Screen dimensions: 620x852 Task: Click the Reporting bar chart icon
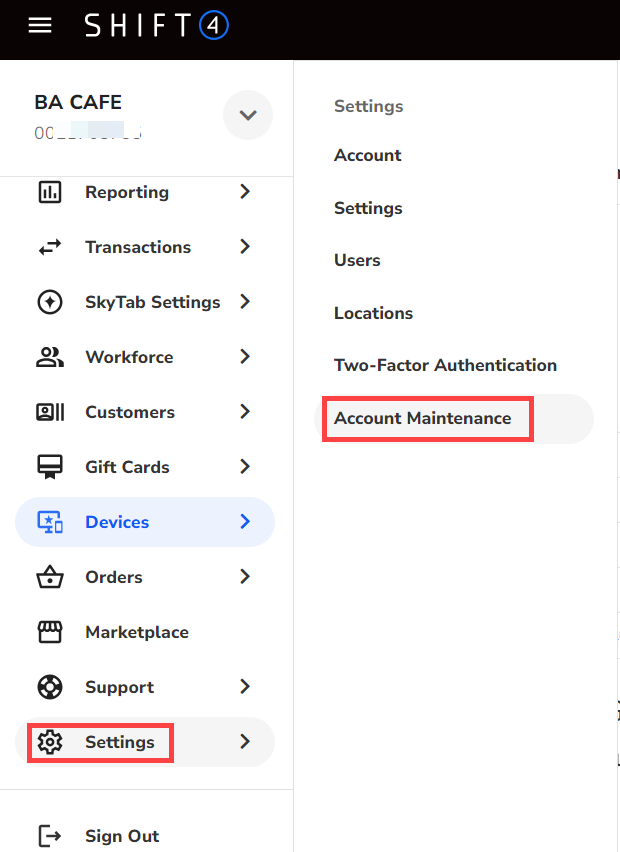(49, 192)
